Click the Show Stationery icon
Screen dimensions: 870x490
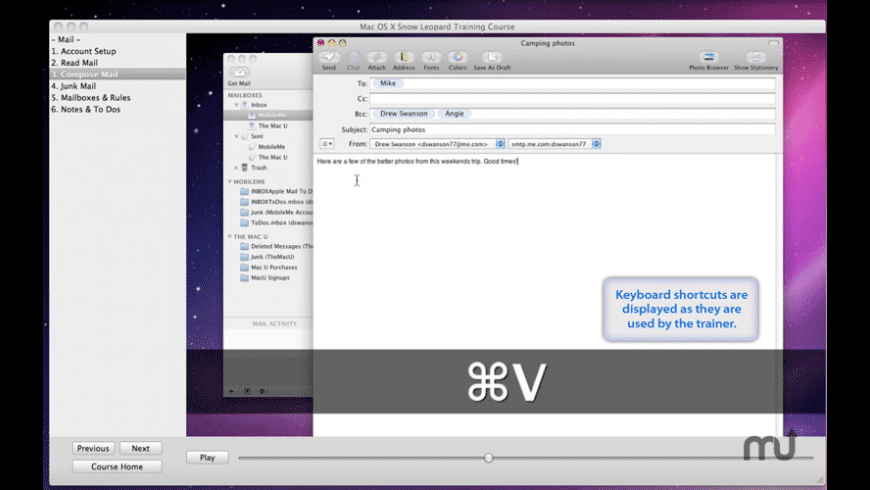(756, 57)
